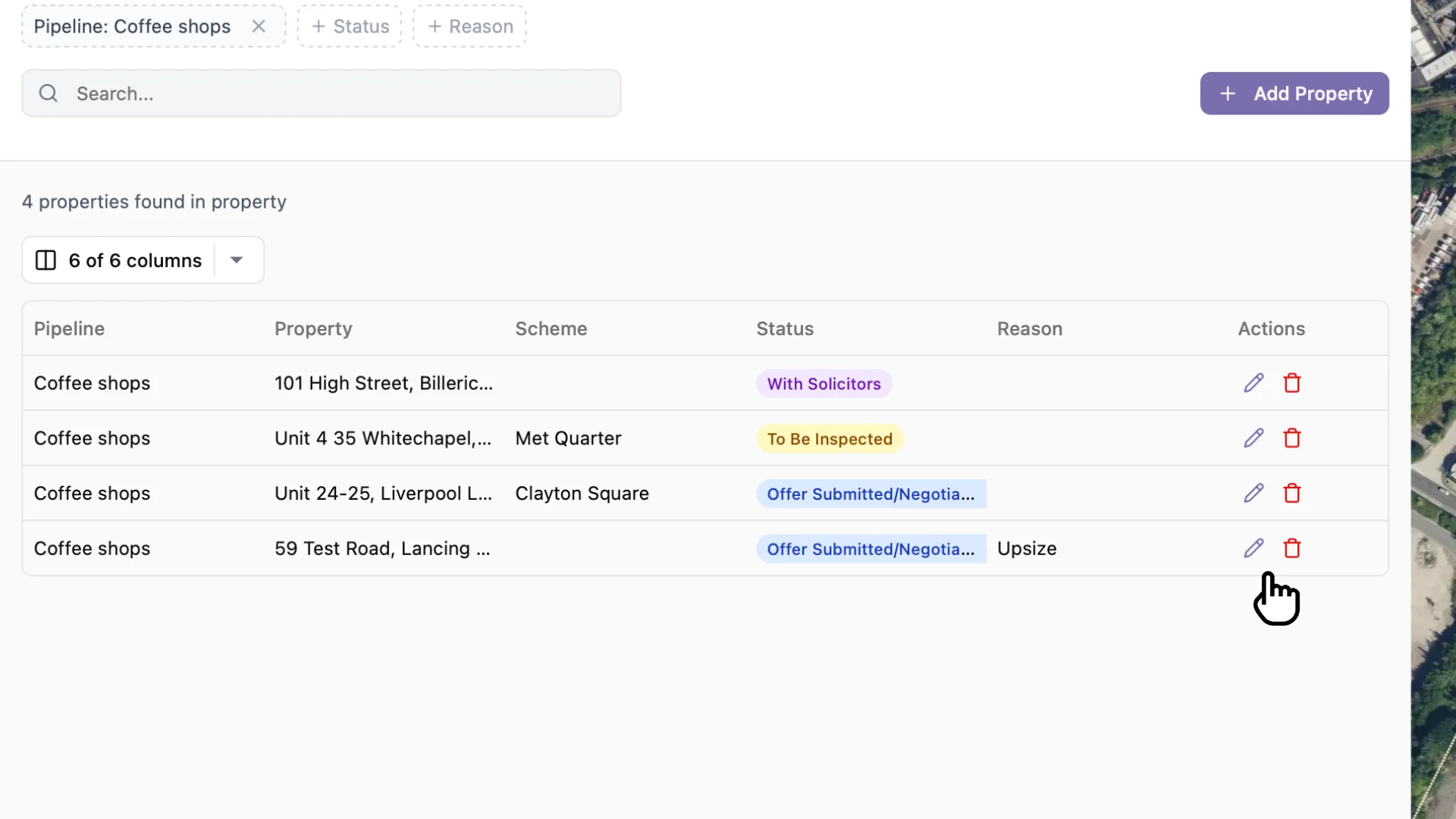
Task: Edit the 59 Test Road property
Action: click(1253, 548)
